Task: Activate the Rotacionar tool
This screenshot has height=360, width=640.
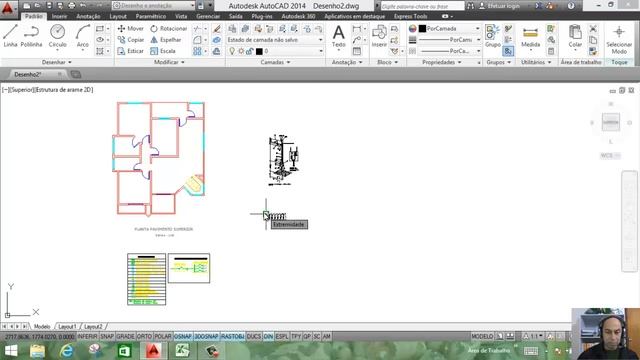Action: pos(169,29)
